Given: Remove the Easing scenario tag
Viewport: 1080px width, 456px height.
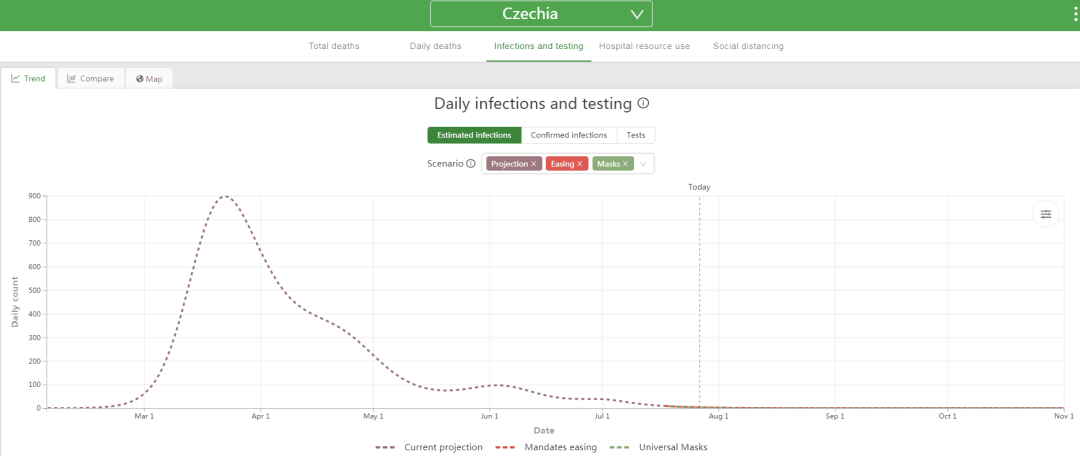Looking at the screenshot, I should click(x=580, y=164).
